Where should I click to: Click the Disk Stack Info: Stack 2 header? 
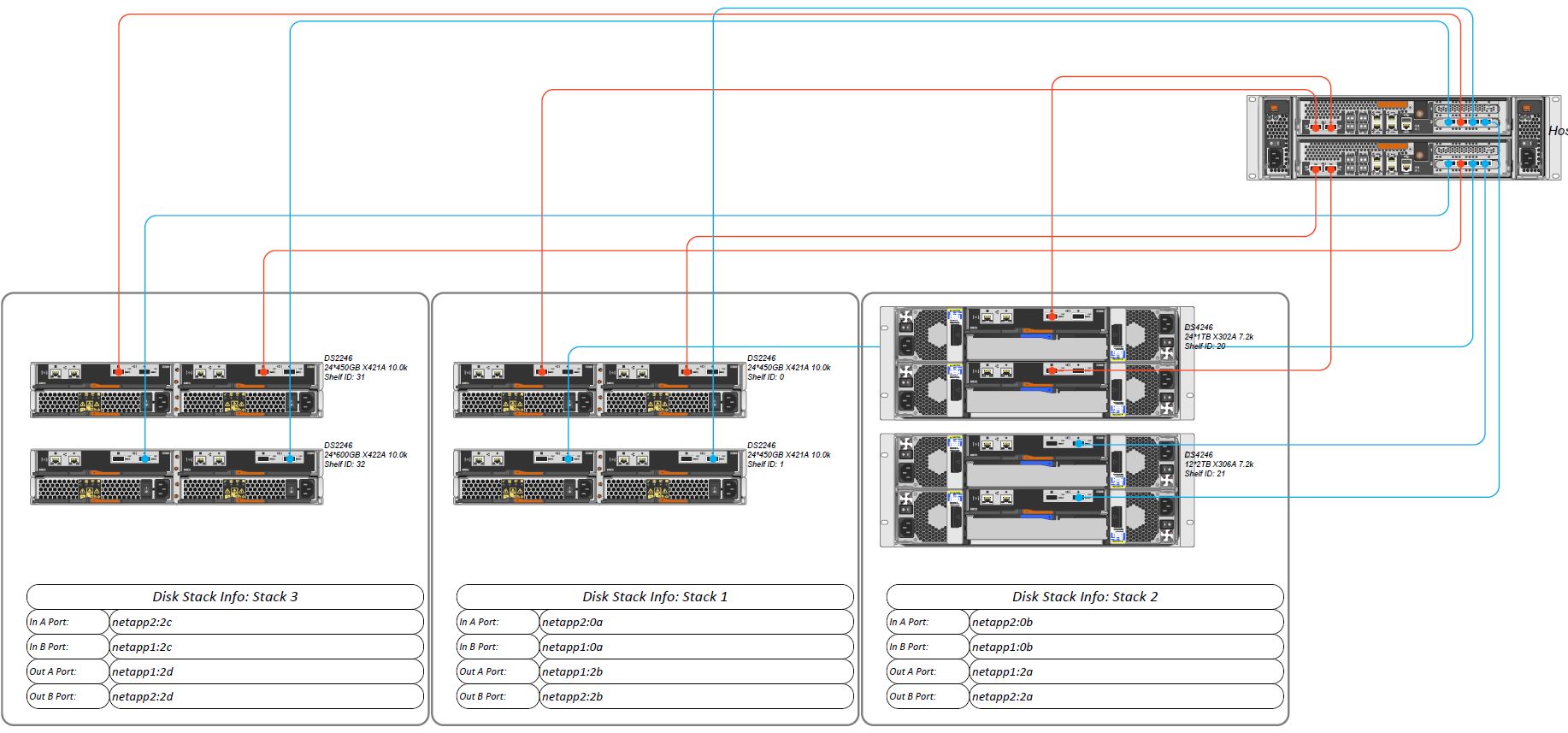click(1085, 597)
